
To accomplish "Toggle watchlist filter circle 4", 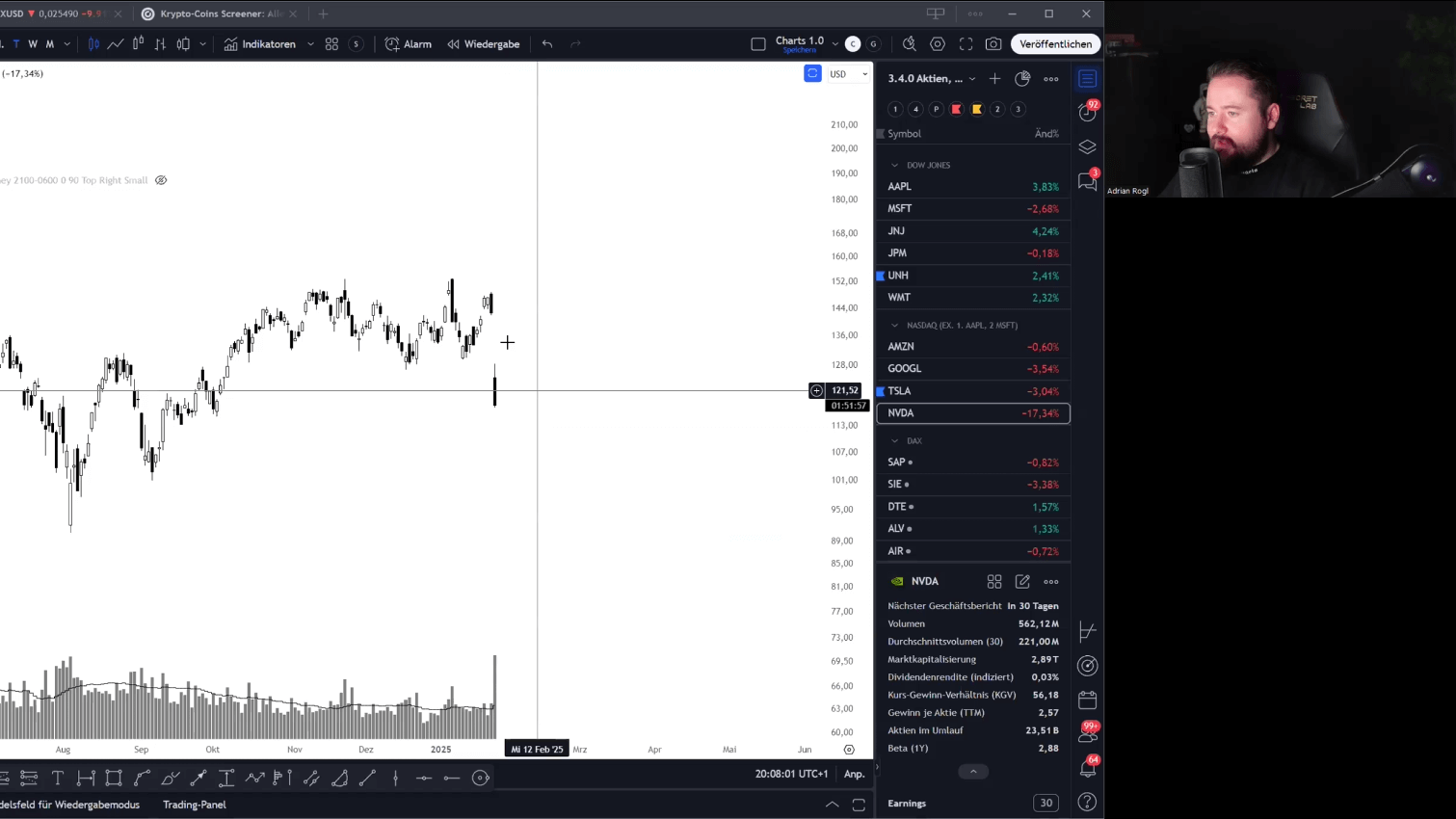I will (x=915, y=109).
